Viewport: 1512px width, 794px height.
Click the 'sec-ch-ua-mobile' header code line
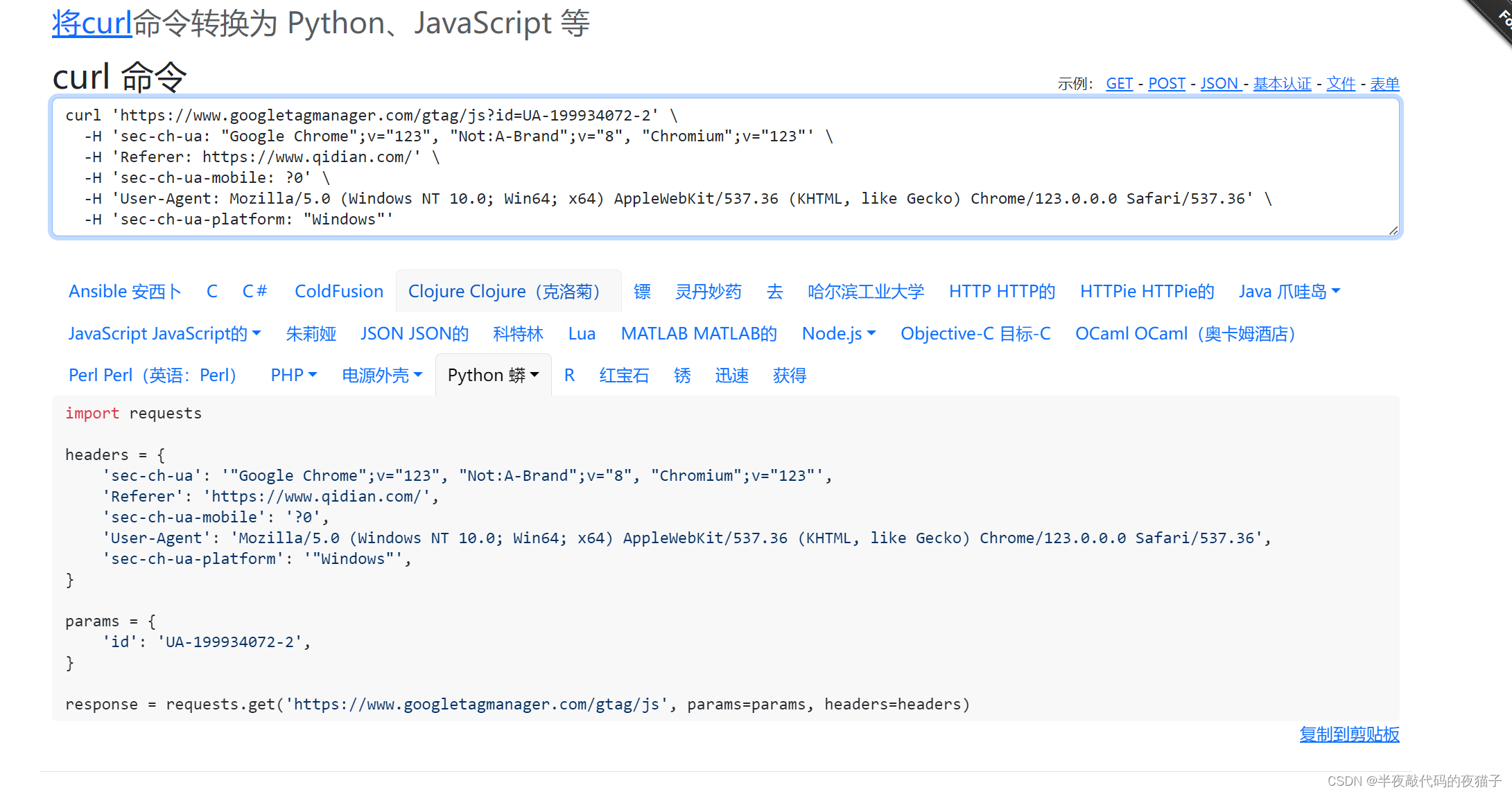click(216, 518)
